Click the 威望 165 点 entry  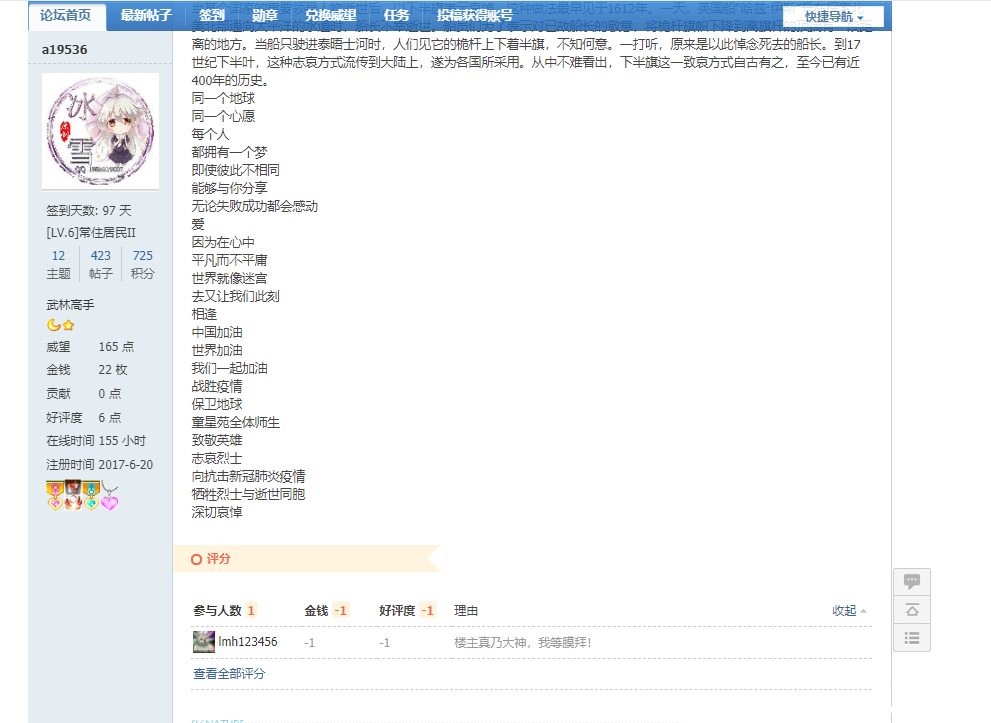pyautogui.click(x=90, y=347)
